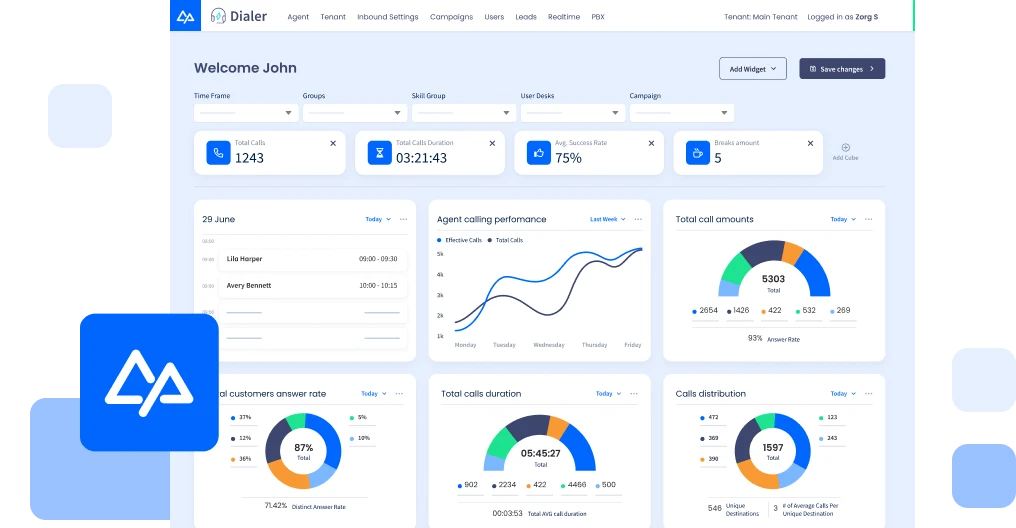
Task: Expand the Time Frame dropdown
Action: (246, 113)
